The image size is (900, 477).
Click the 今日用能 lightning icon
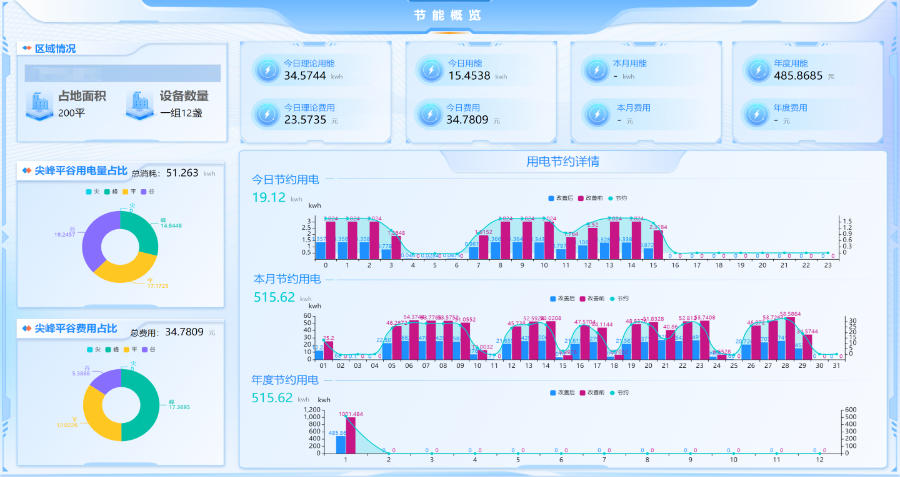[x=430, y=69]
